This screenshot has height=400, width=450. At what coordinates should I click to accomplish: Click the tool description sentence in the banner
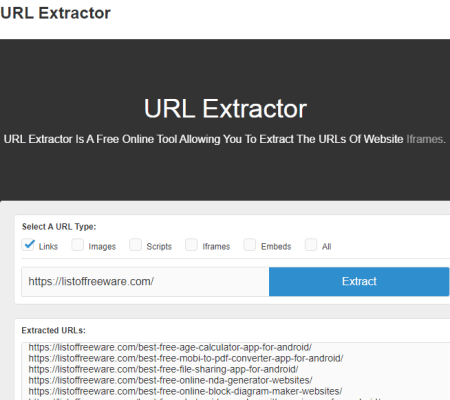pos(225,139)
